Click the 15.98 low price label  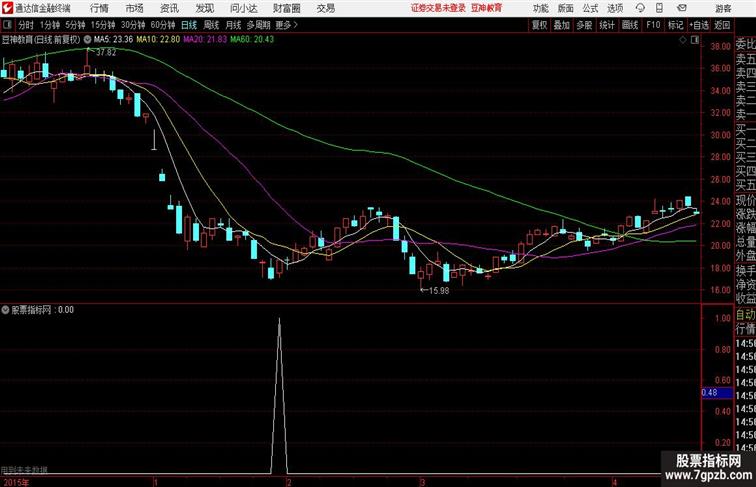[x=439, y=290]
